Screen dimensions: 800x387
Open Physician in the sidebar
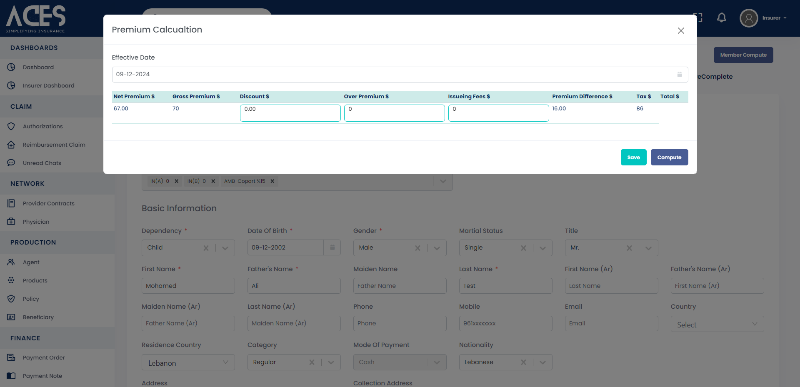[x=36, y=222]
